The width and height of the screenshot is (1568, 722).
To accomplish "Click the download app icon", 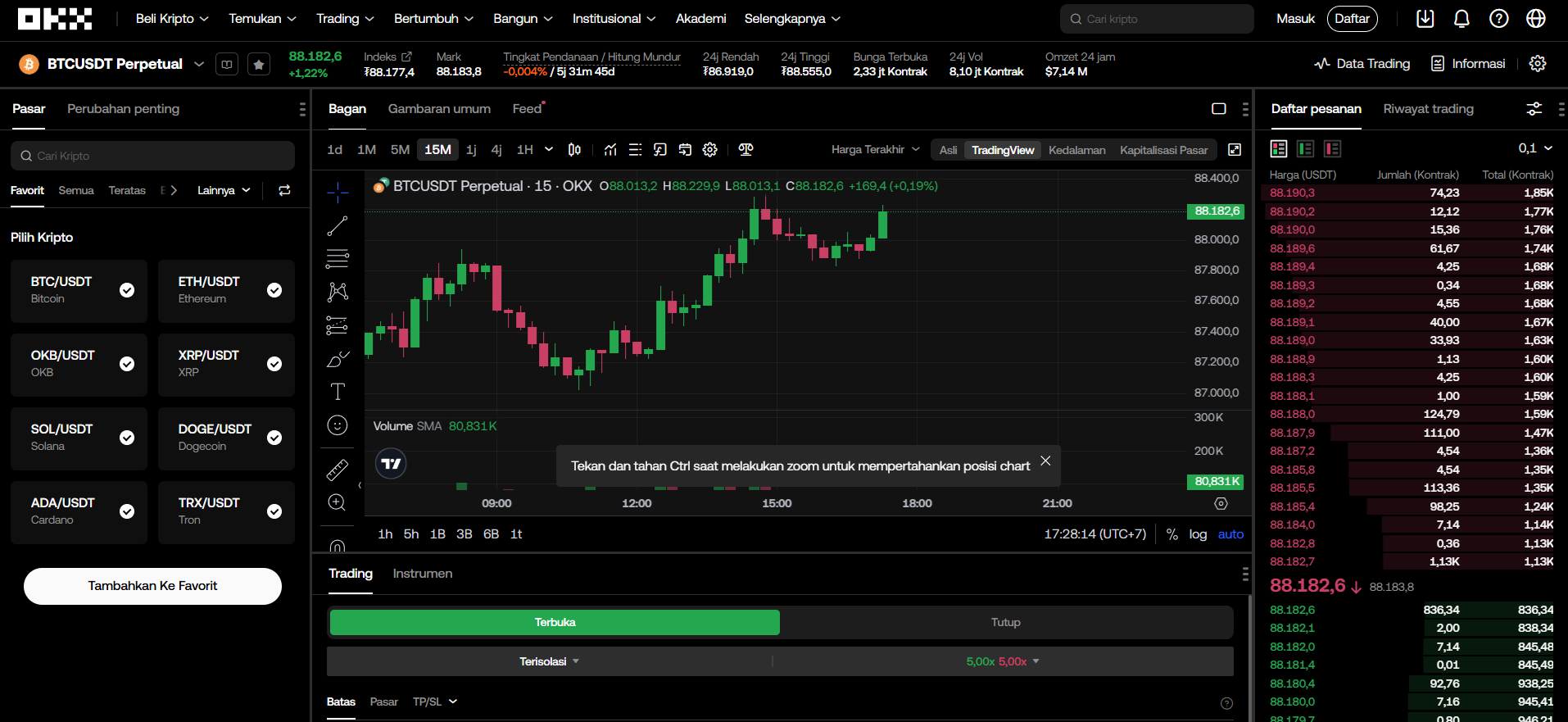I will click(1425, 19).
